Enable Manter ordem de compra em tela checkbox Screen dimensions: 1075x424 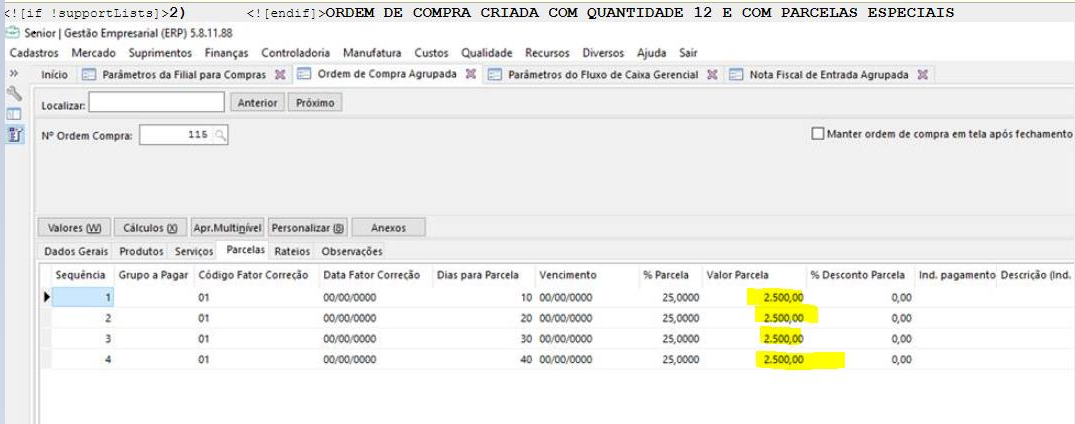[x=817, y=133]
